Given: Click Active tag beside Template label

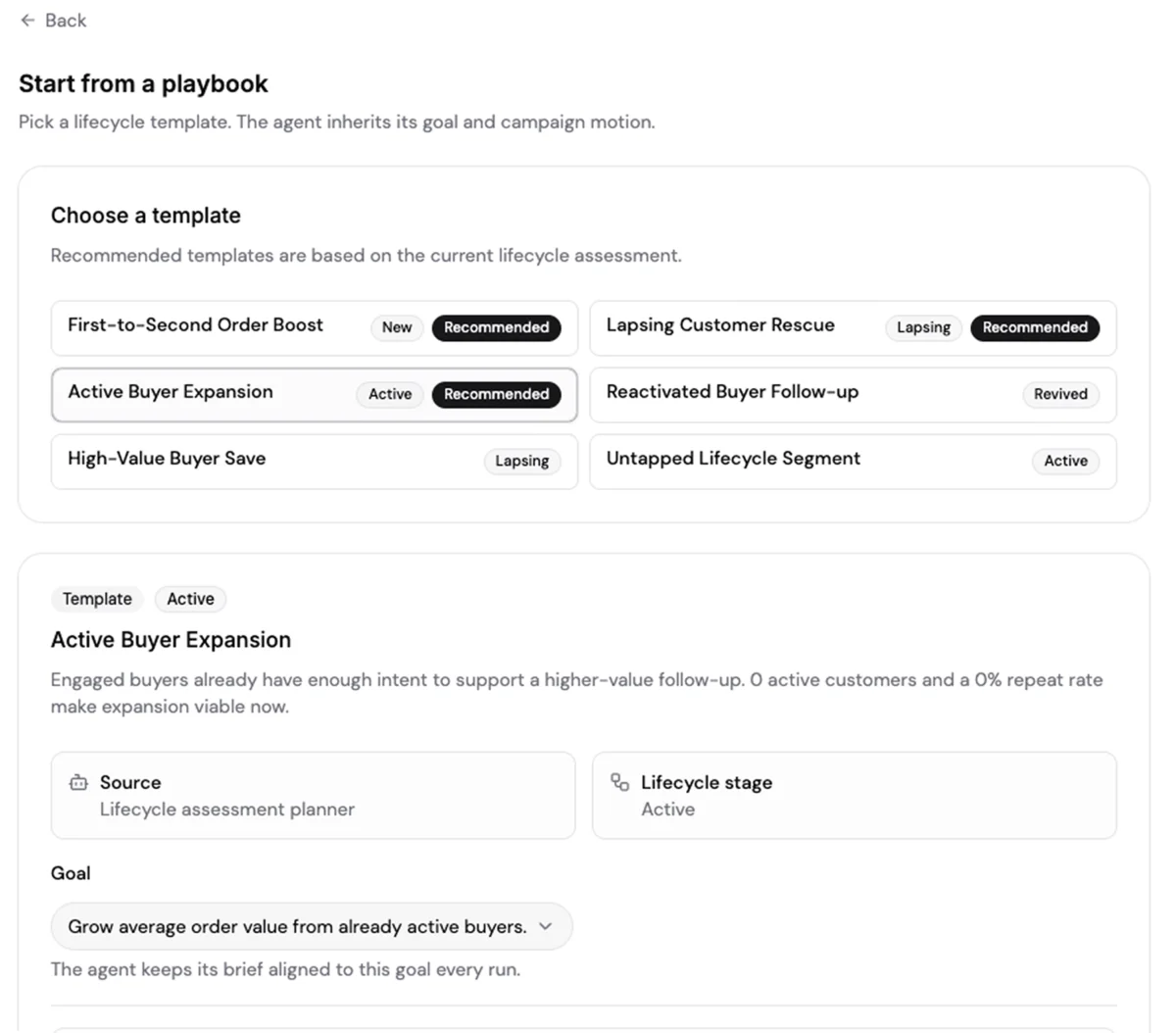Looking at the screenshot, I should [190, 599].
